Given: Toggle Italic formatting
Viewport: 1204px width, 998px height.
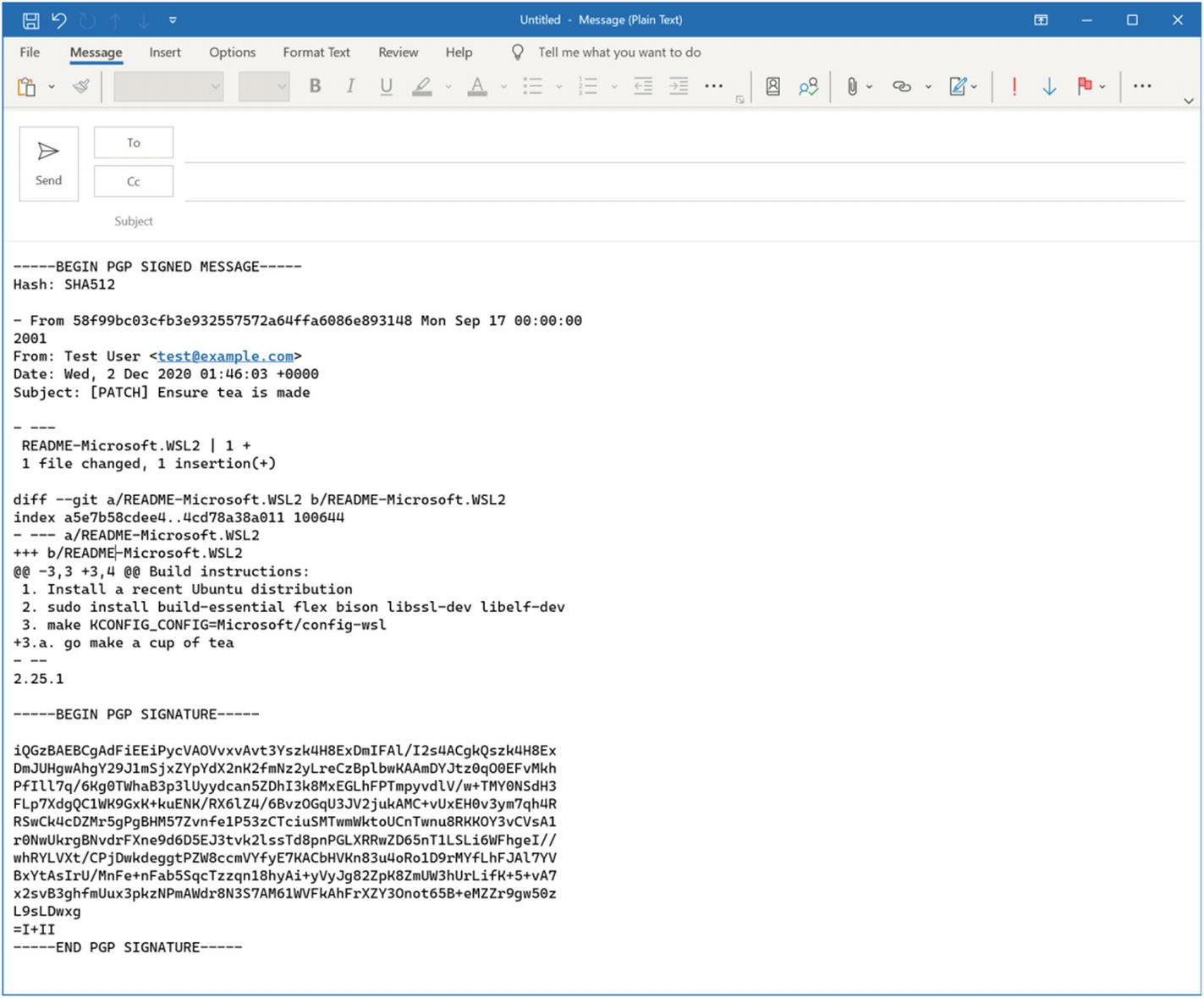Looking at the screenshot, I should (x=350, y=86).
